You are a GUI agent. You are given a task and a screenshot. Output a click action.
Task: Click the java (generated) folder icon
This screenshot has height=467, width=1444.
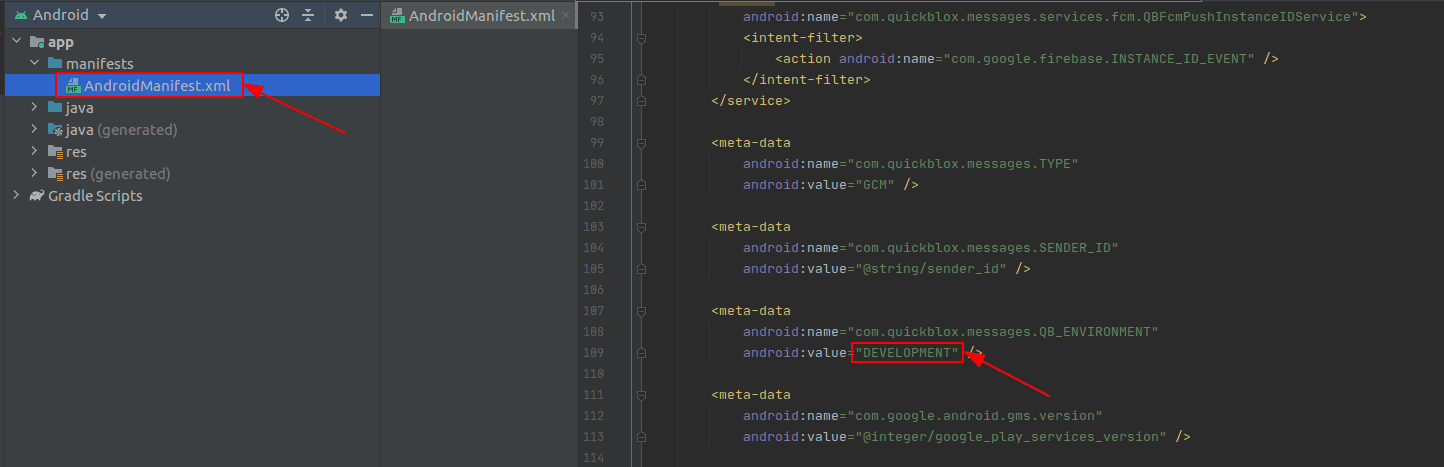[56, 130]
